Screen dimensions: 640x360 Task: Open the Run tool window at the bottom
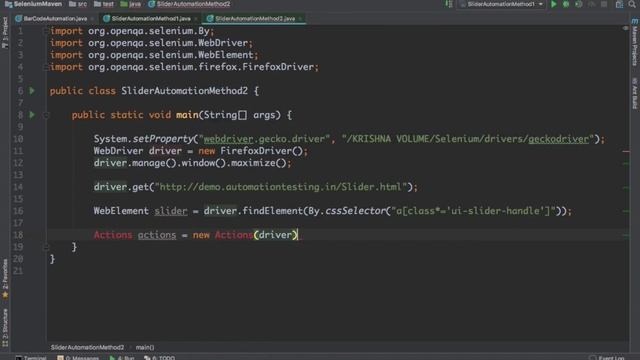tap(122, 358)
